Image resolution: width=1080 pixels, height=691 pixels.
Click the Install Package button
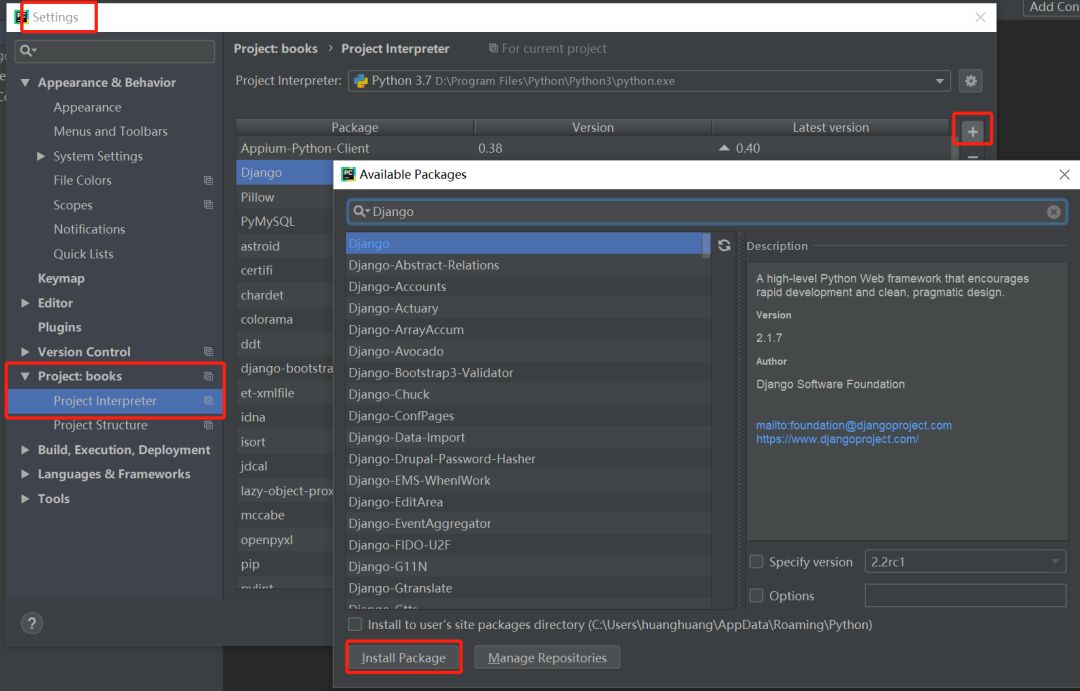404,658
